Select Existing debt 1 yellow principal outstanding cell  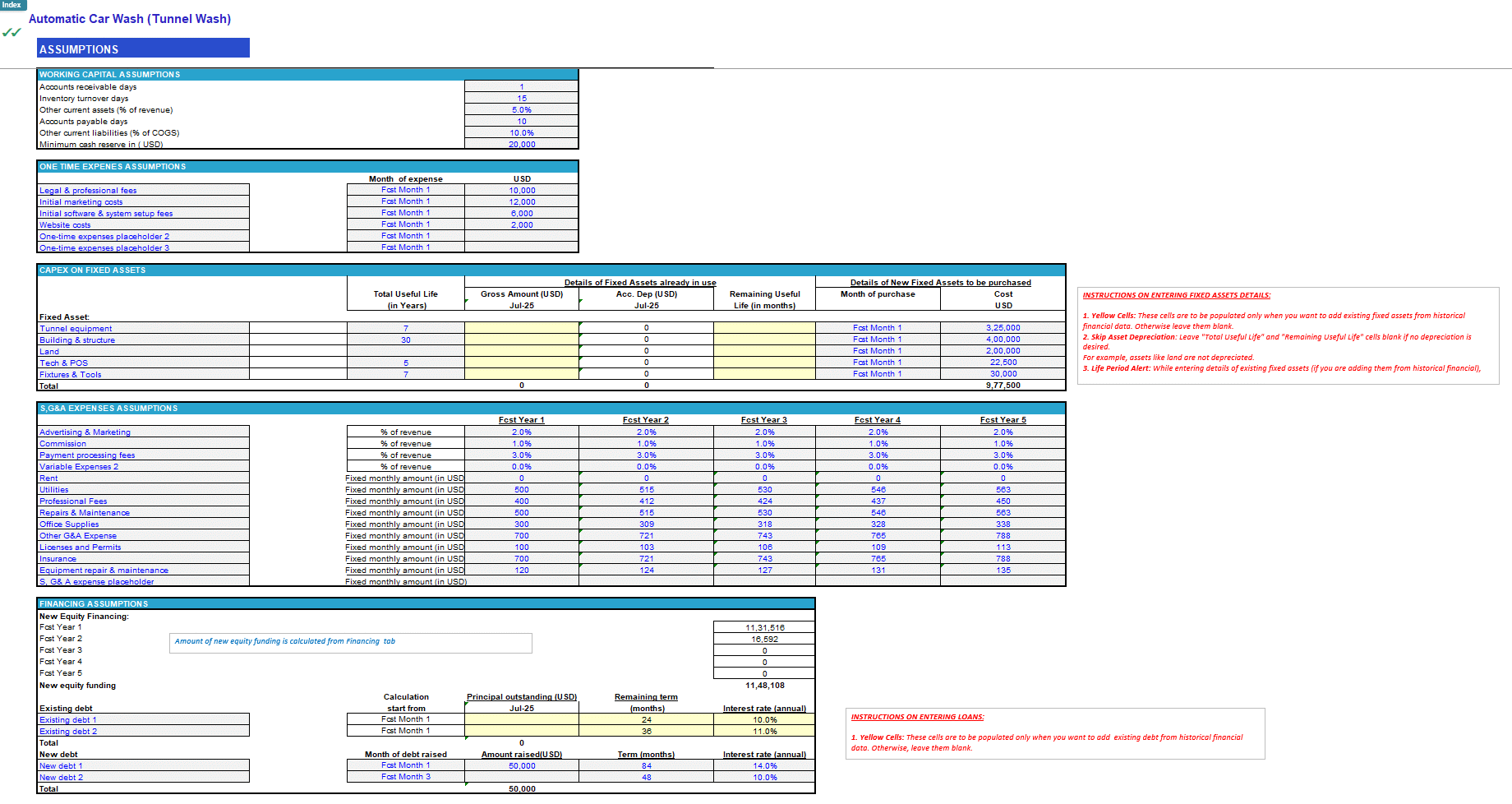pos(522,719)
